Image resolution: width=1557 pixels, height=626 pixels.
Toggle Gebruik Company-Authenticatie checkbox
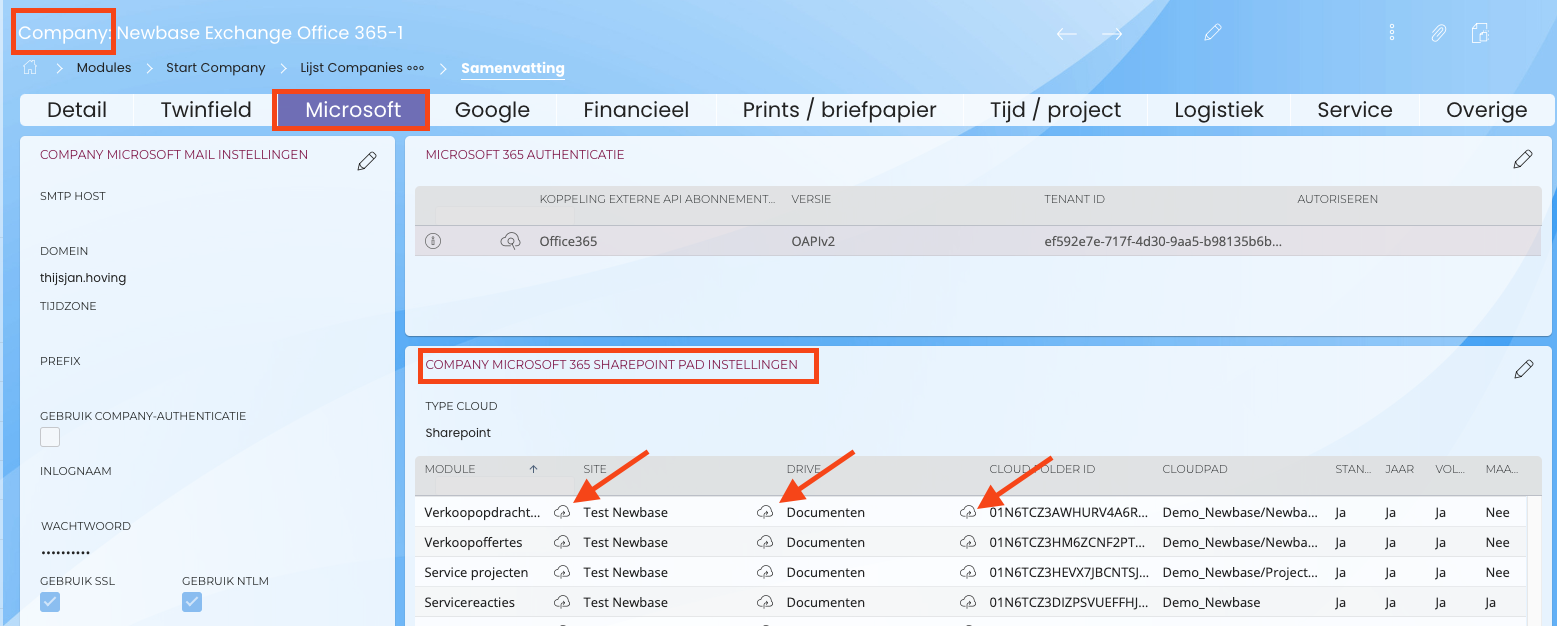(50, 437)
